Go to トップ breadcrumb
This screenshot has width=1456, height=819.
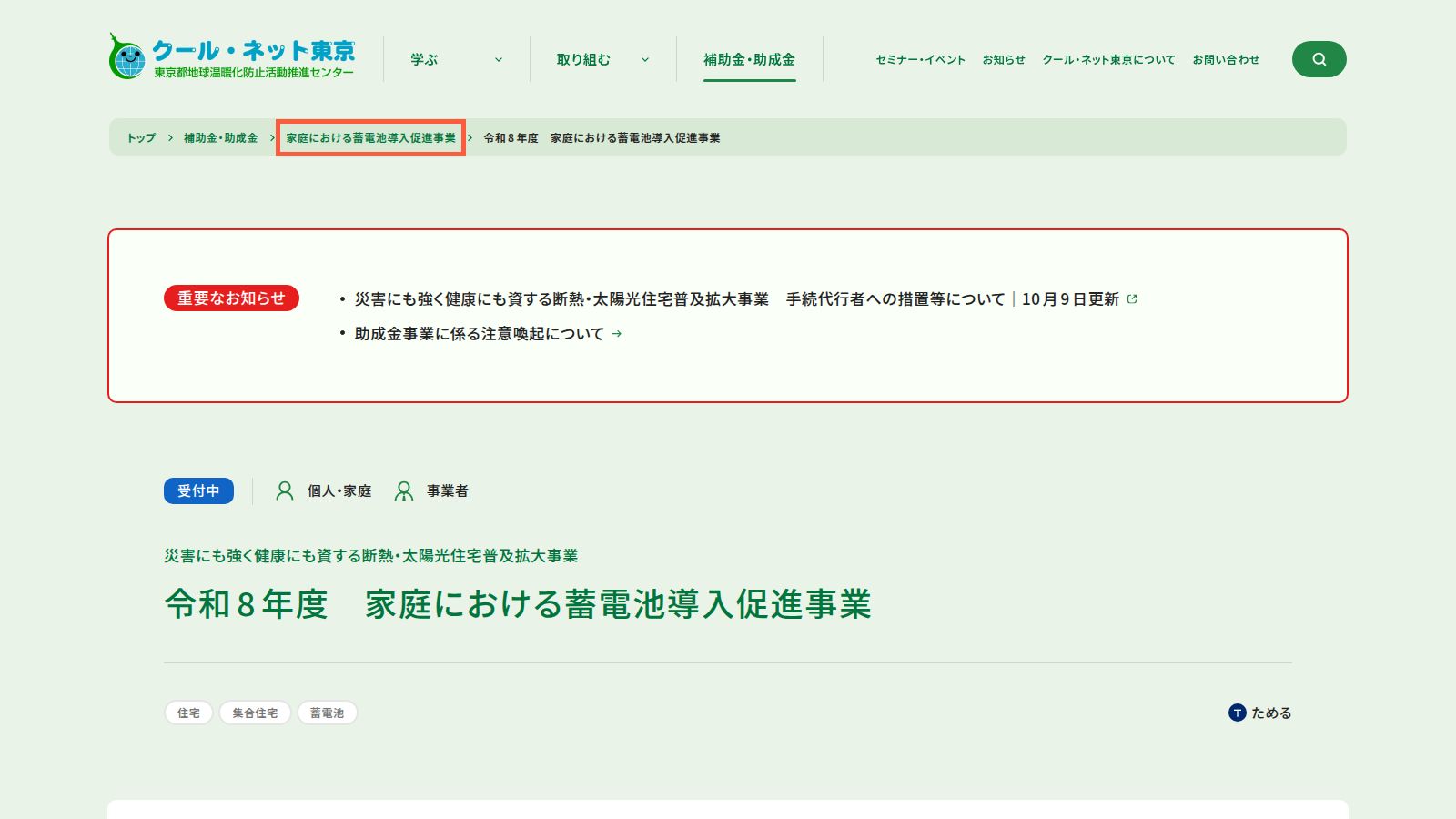[x=141, y=138]
